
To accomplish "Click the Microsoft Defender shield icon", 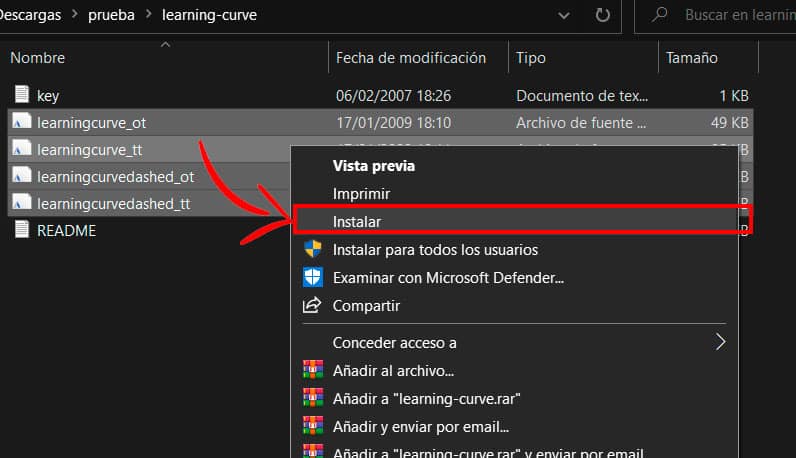I will [x=312, y=277].
